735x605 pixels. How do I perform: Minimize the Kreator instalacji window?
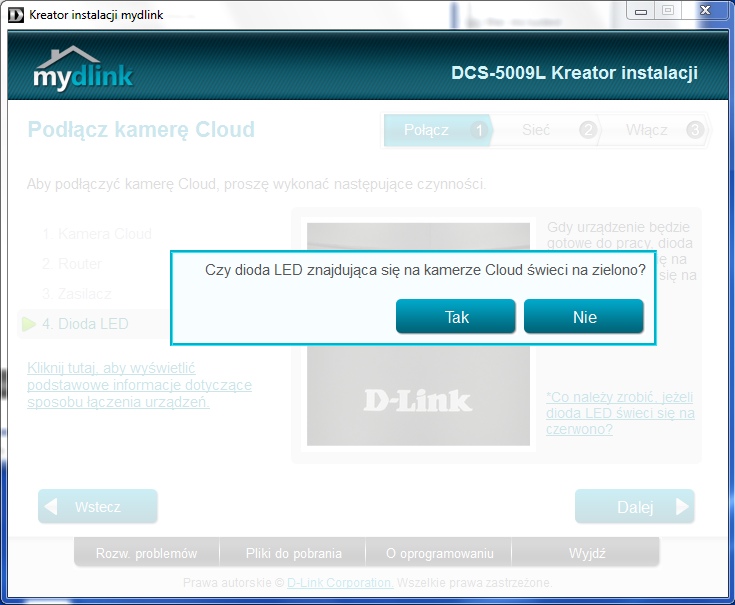640,11
